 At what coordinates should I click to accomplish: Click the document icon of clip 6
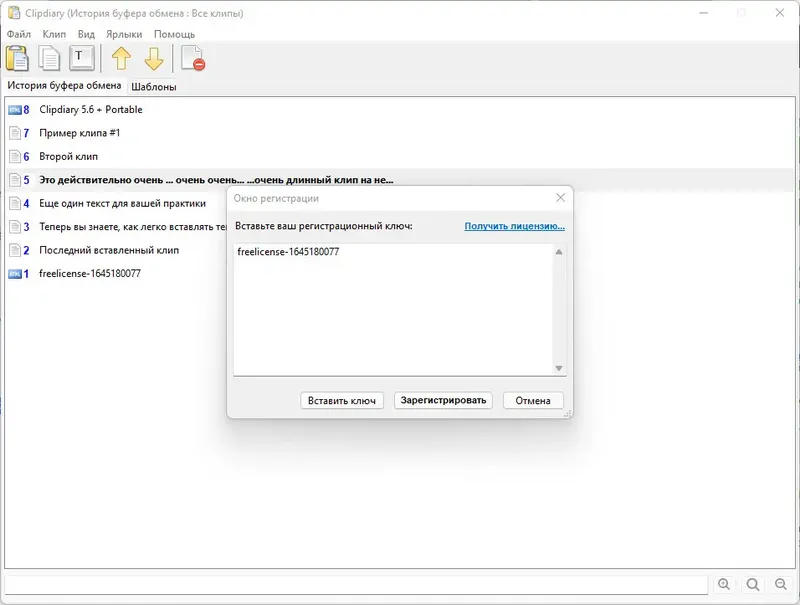[15, 157]
